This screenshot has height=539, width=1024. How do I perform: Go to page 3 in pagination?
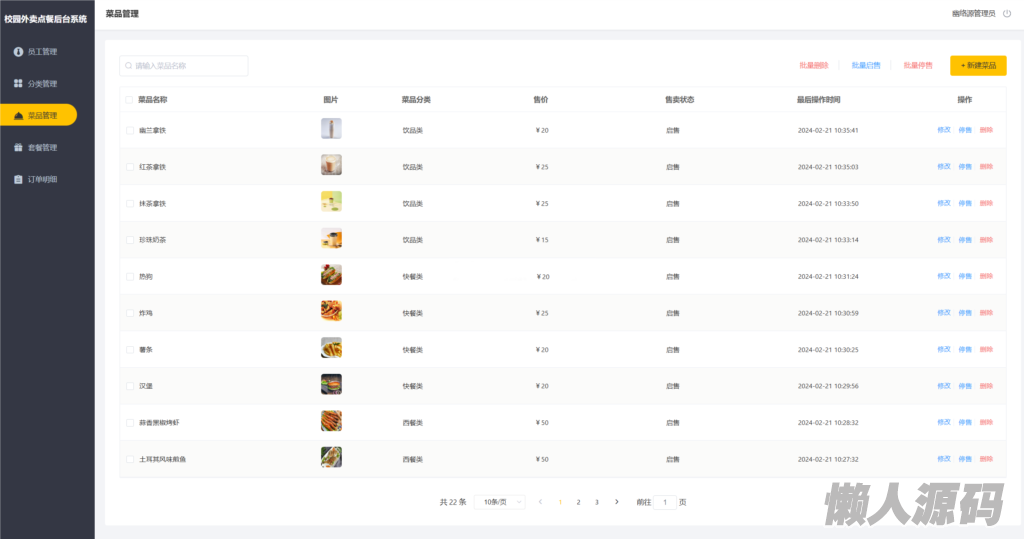pyautogui.click(x=596, y=502)
